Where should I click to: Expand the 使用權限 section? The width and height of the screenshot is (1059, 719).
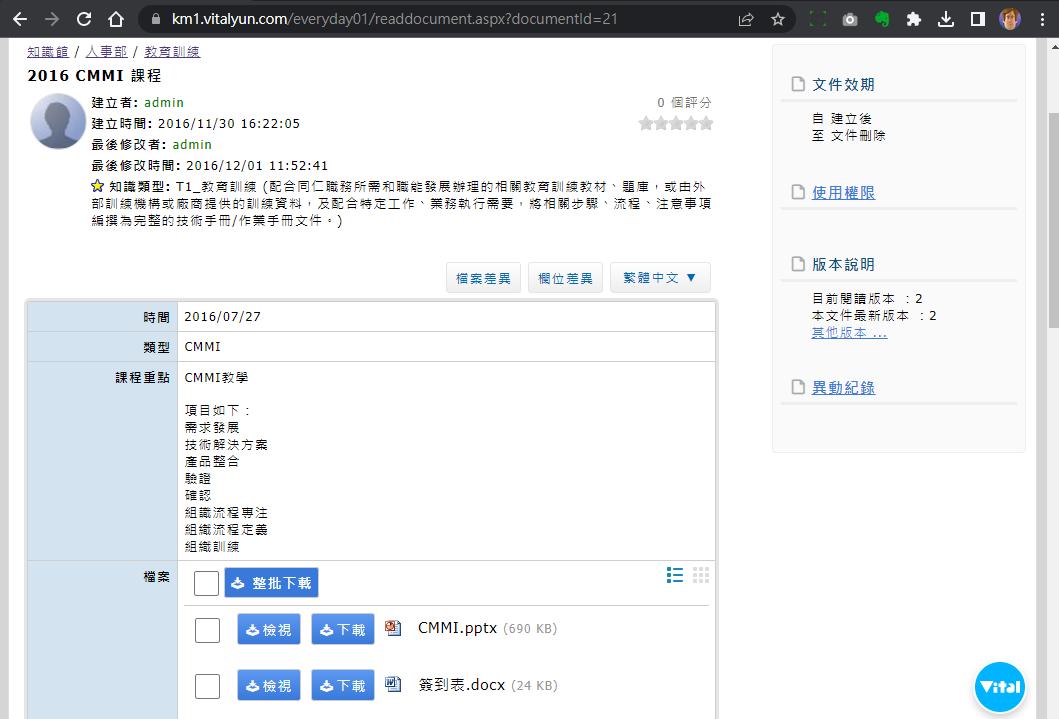(x=843, y=192)
